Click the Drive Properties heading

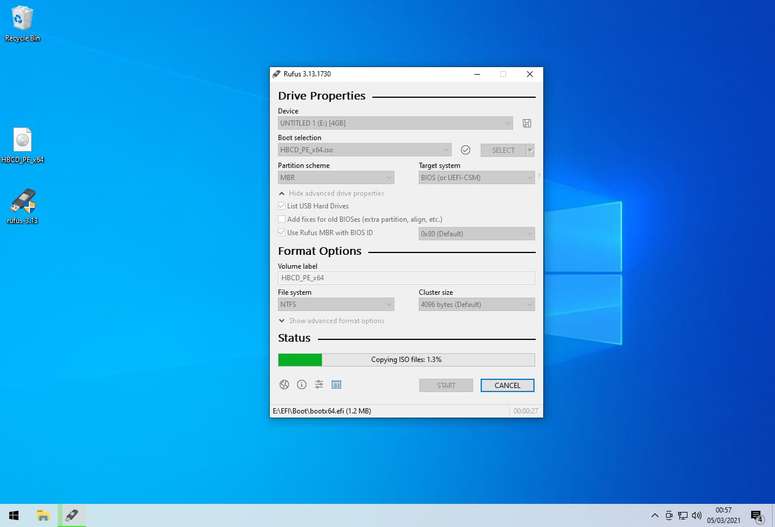click(322, 95)
